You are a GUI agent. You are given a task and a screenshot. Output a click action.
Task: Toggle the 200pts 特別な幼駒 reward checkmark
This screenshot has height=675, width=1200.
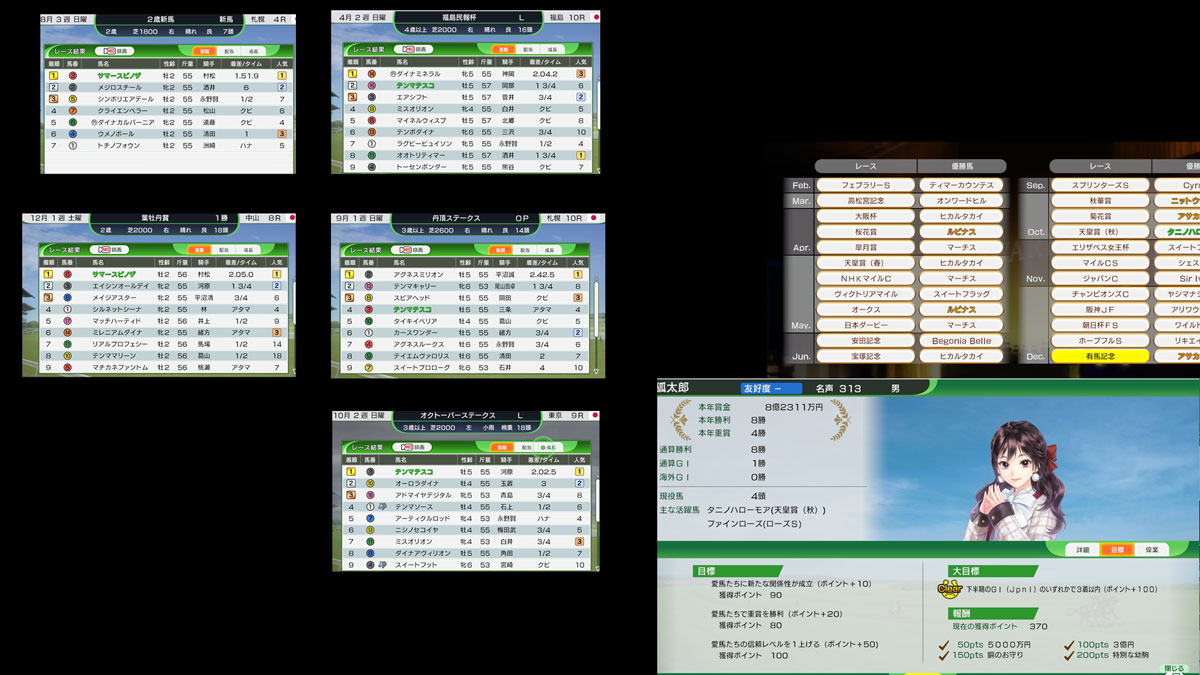click(1068, 656)
